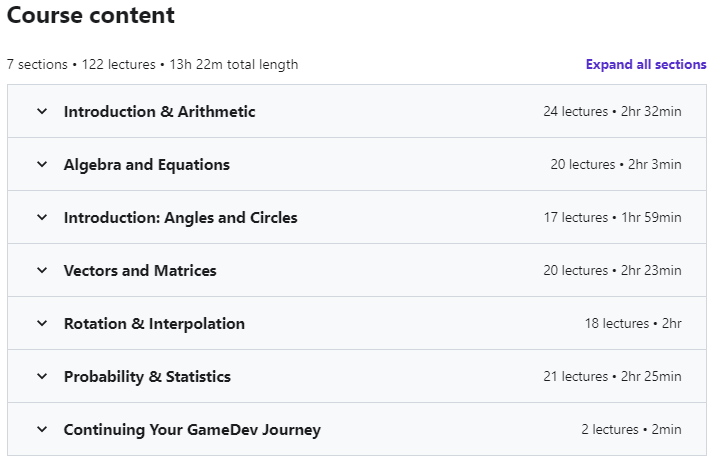Select Vectors and Matrices section title
Image resolution: width=712 pixels, height=461 pixels.
pyautogui.click(x=140, y=271)
